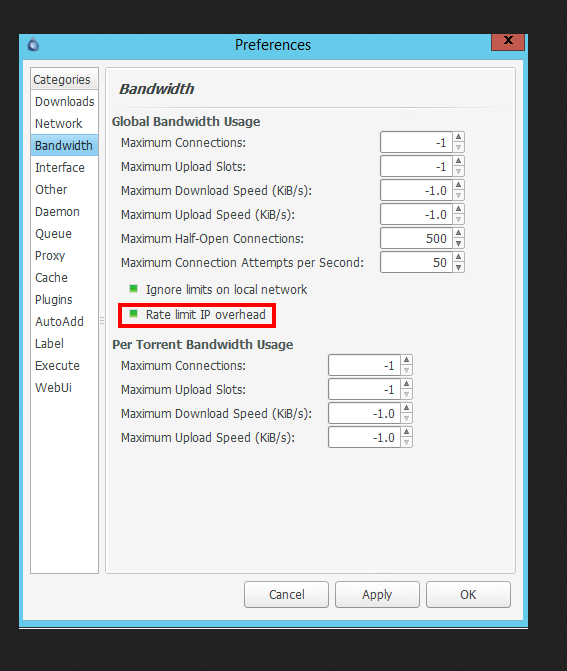This screenshot has height=671, width=567.
Task: Click the global Maximum Upload Speed field
Action: [416, 214]
